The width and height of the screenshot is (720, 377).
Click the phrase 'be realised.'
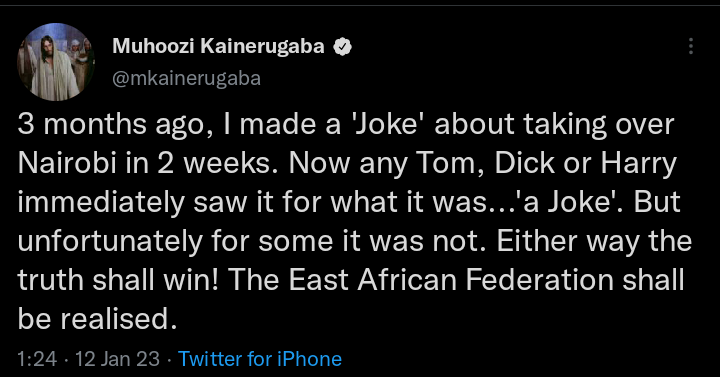pos(97,319)
